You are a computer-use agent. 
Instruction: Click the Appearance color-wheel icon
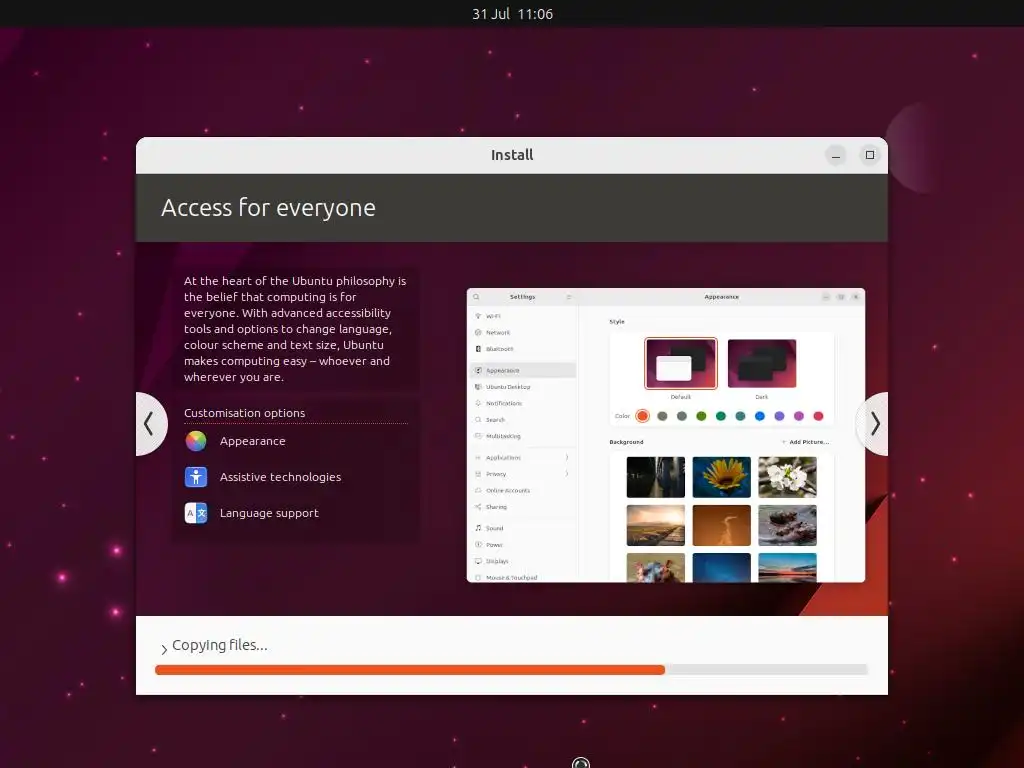tap(196, 441)
